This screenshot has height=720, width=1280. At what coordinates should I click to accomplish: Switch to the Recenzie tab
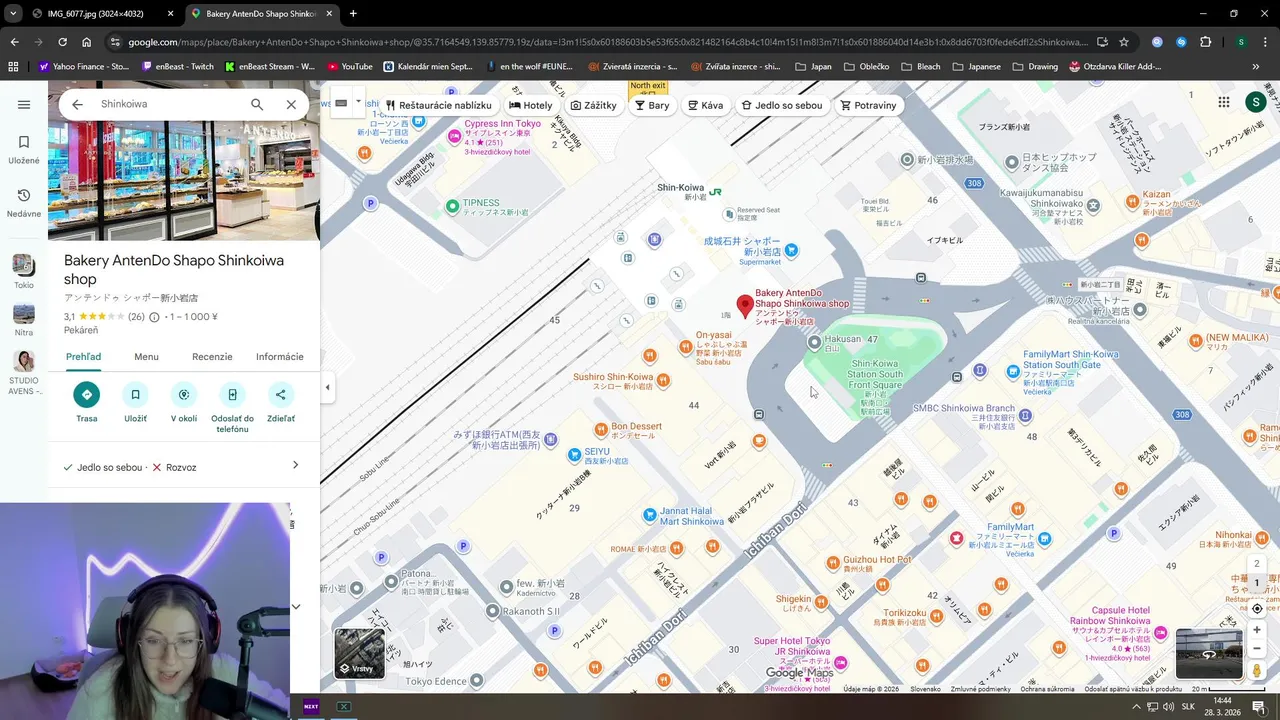point(212,357)
